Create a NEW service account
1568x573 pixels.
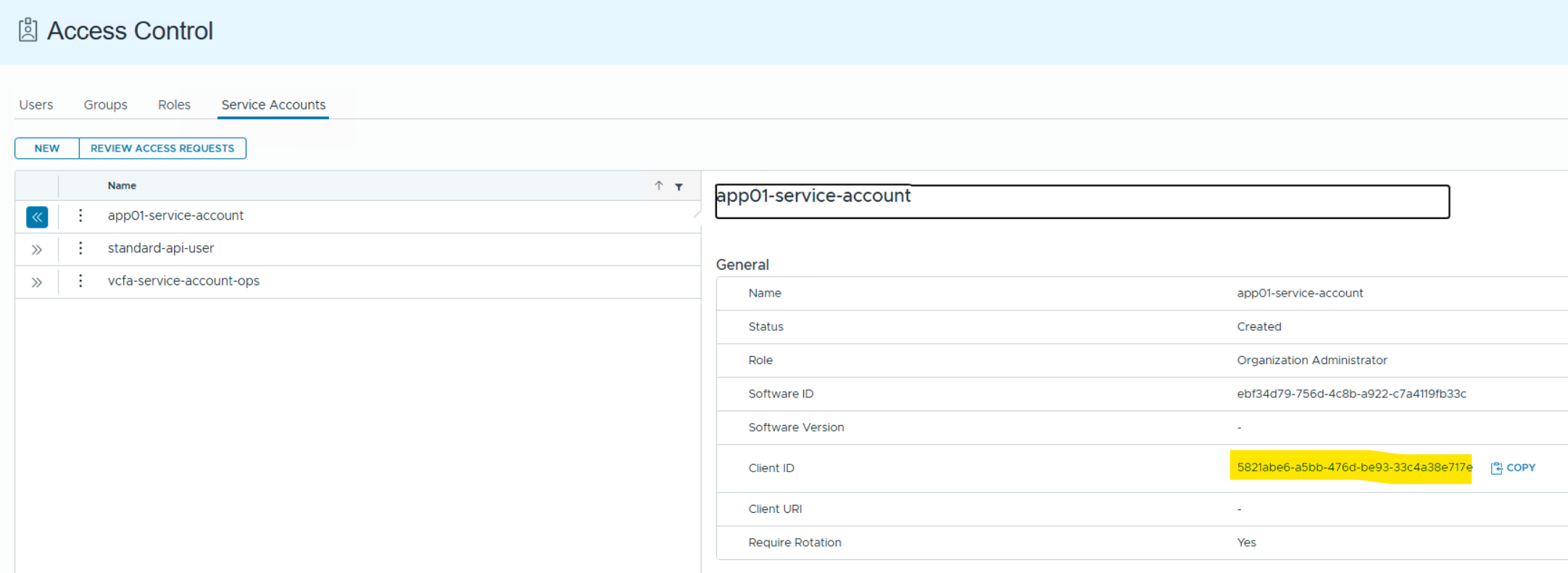[x=47, y=148]
